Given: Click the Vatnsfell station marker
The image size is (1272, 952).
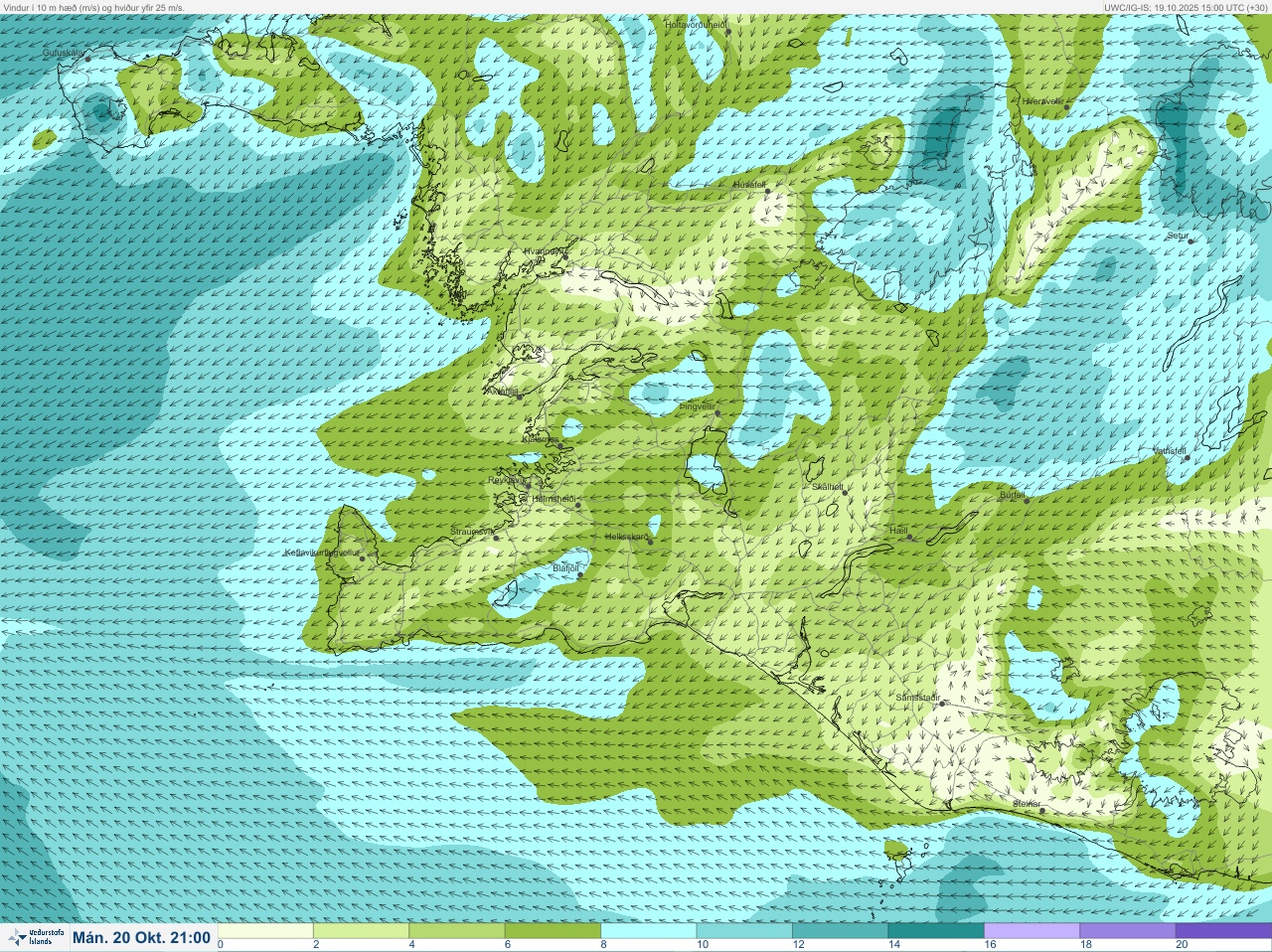Looking at the screenshot, I should (1187, 457).
